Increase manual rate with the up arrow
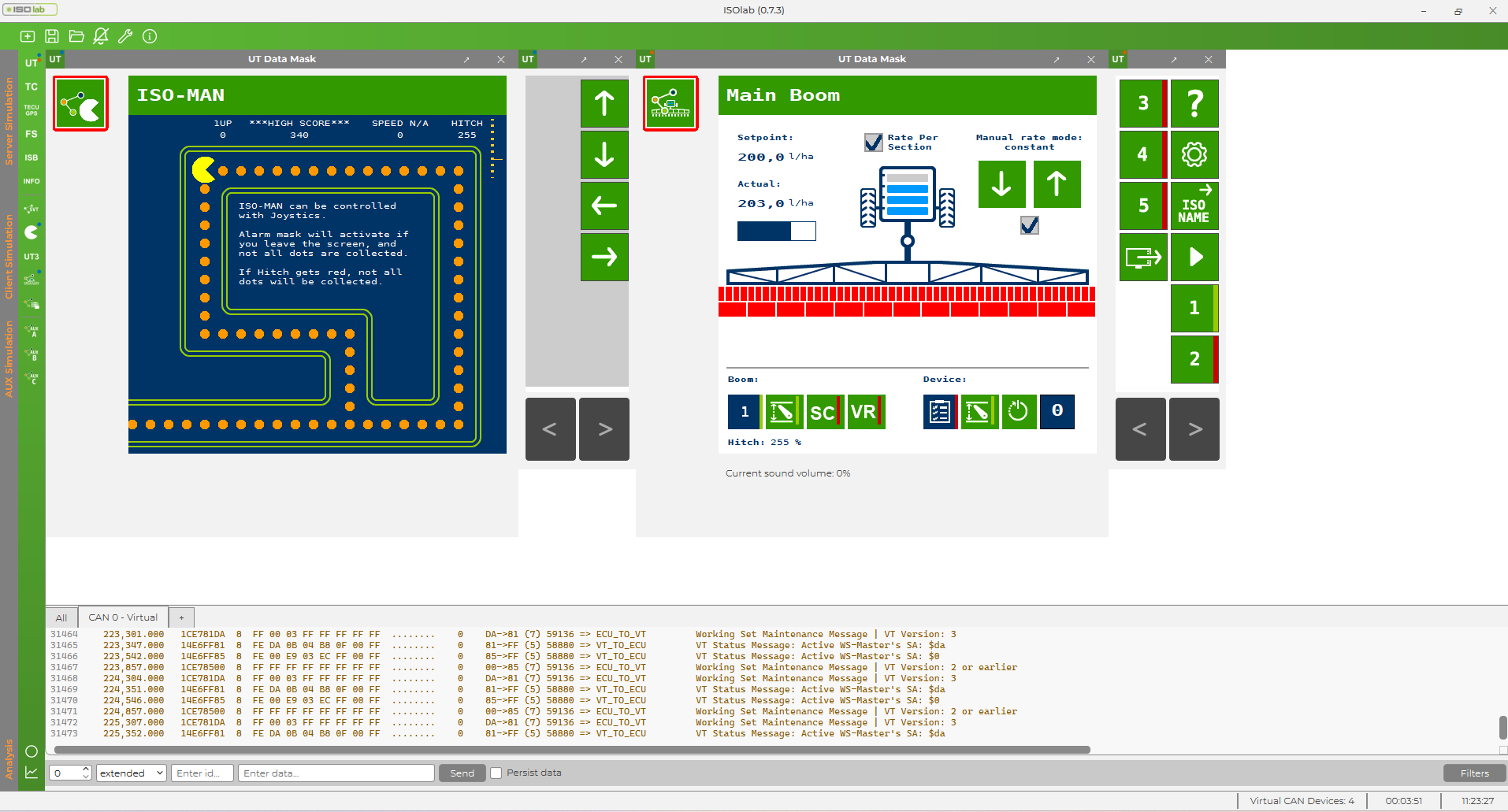Viewport: 1508px width, 812px height. pyautogui.click(x=1057, y=184)
